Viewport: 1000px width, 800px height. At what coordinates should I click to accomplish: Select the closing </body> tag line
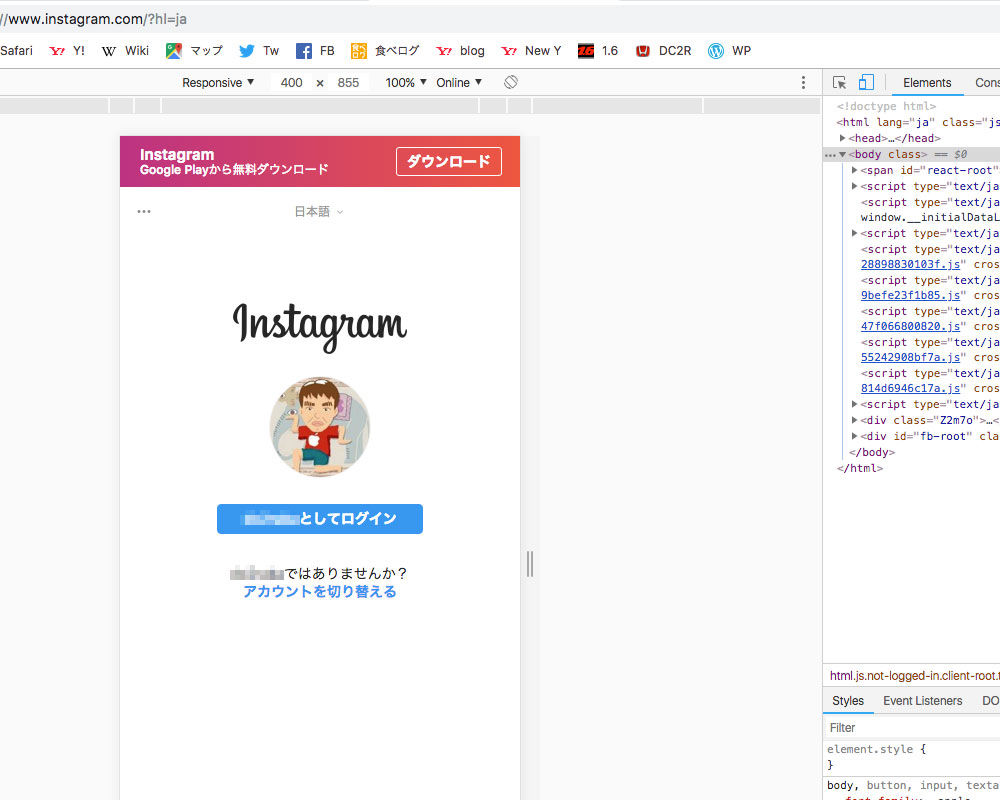point(872,452)
